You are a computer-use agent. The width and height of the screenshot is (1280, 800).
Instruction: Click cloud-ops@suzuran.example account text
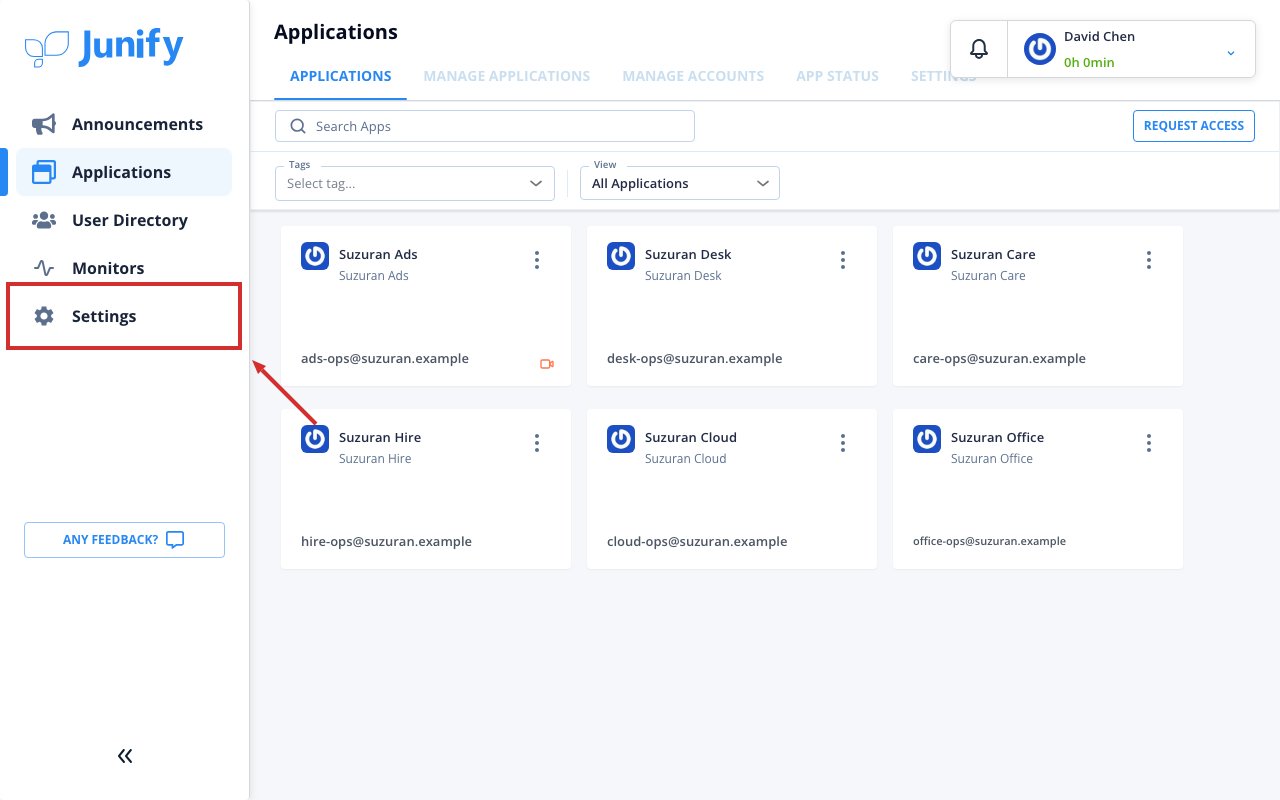pyautogui.click(x=697, y=541)
